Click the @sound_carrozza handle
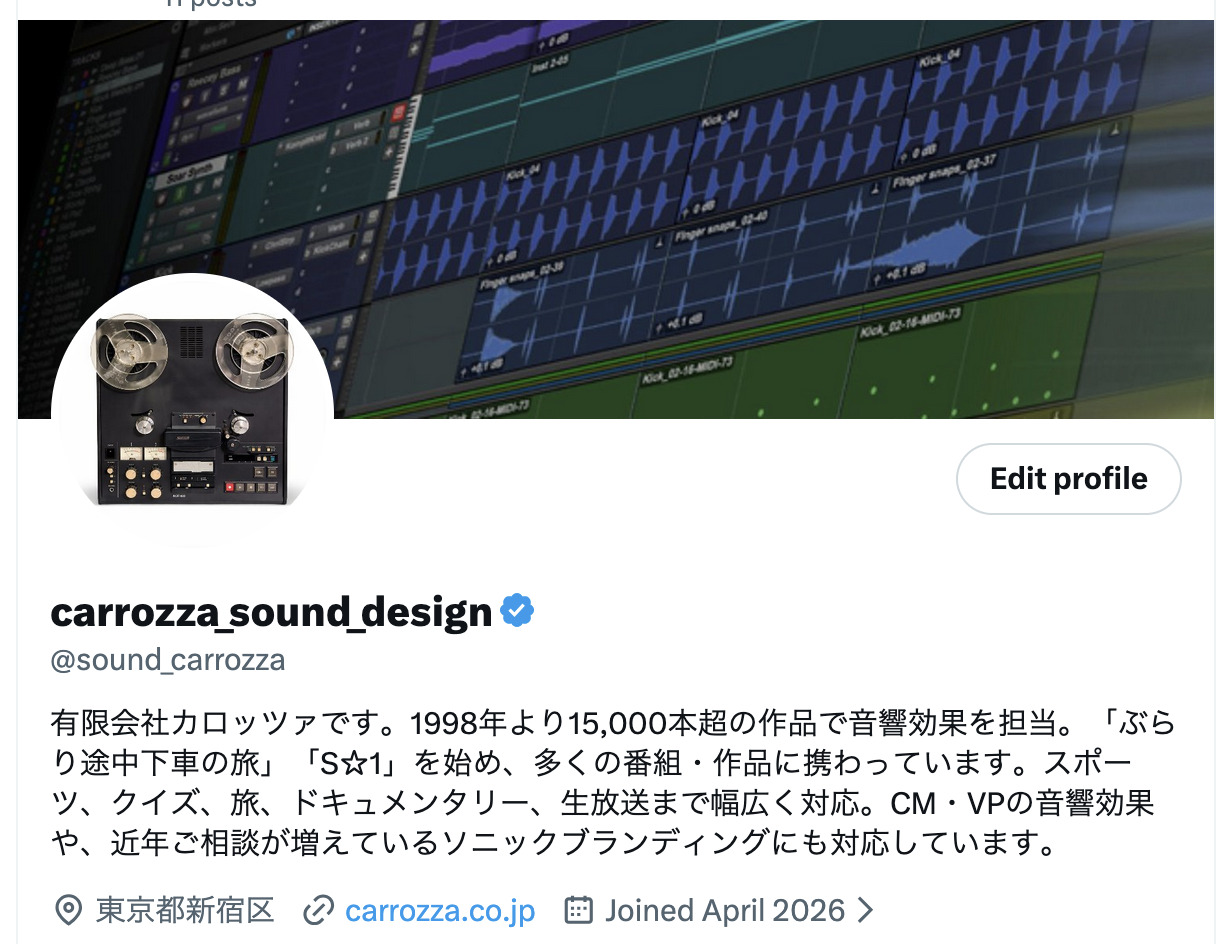This screenshot has height=944, width=1218. click(x=168, y=660)
